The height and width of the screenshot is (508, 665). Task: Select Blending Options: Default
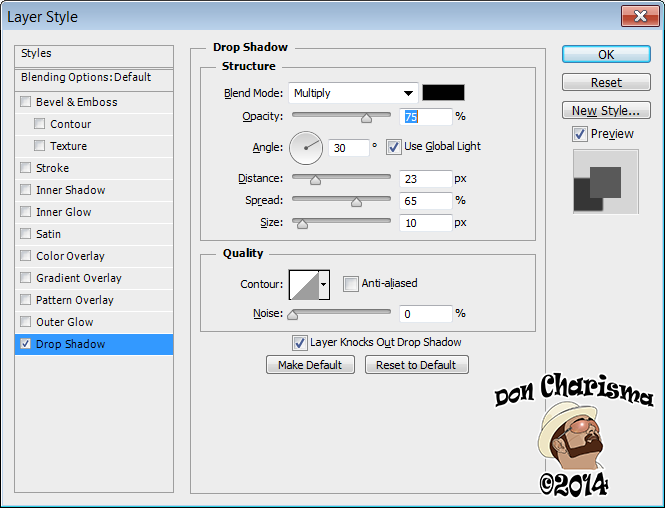(86, 77)
